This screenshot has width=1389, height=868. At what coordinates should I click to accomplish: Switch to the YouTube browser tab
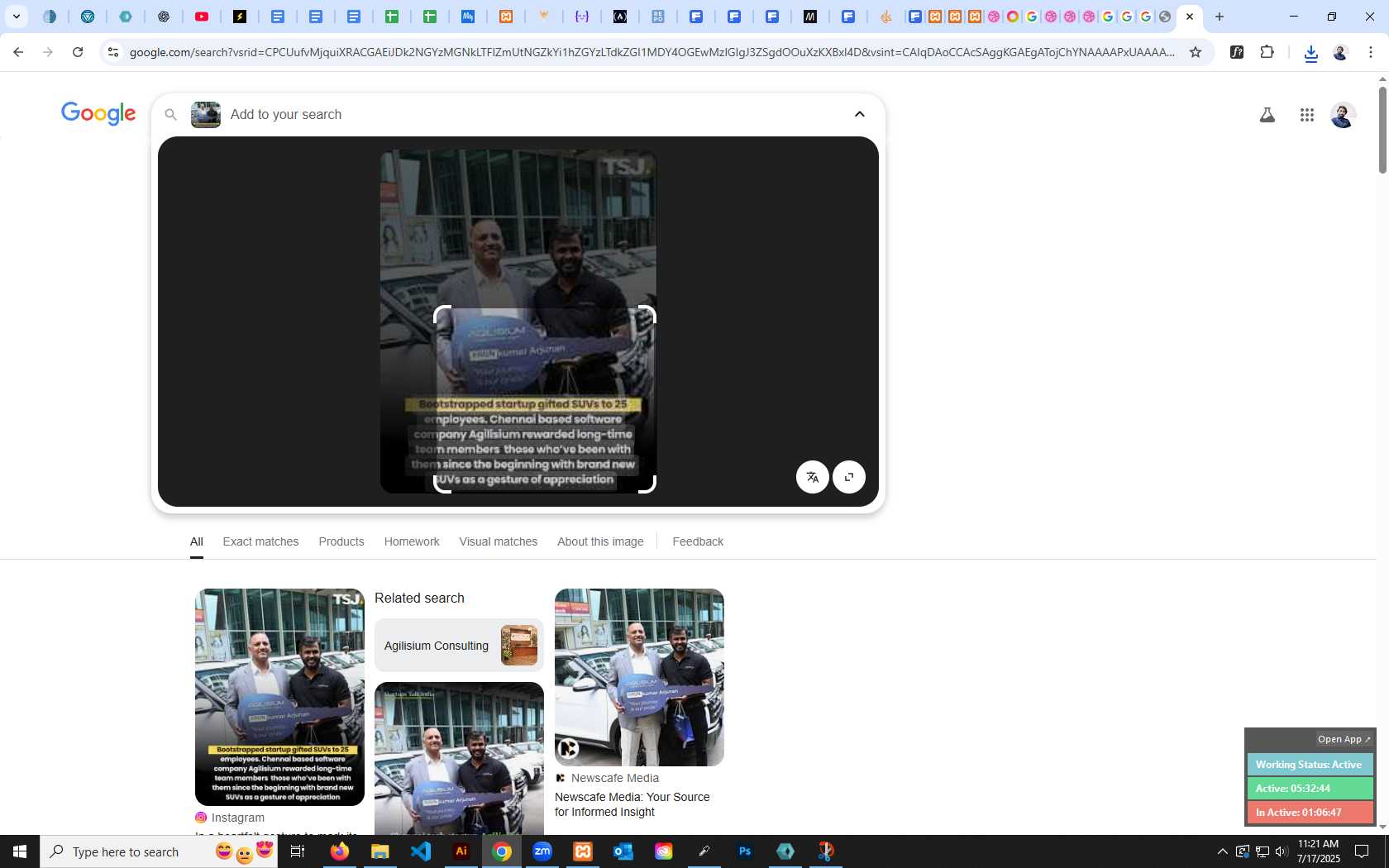pyautogui.click(x=202, y=17)
